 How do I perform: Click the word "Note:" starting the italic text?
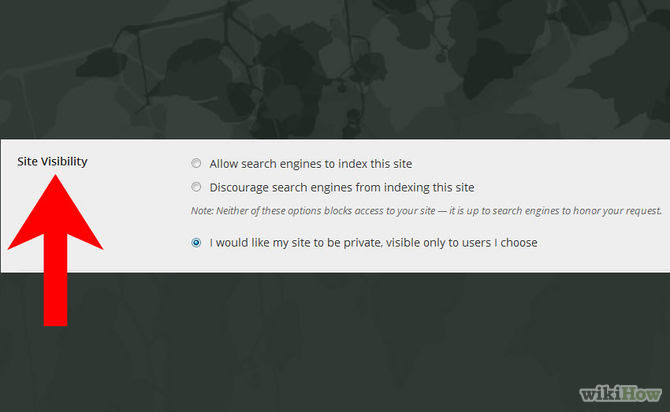click(x=202, y=211)
